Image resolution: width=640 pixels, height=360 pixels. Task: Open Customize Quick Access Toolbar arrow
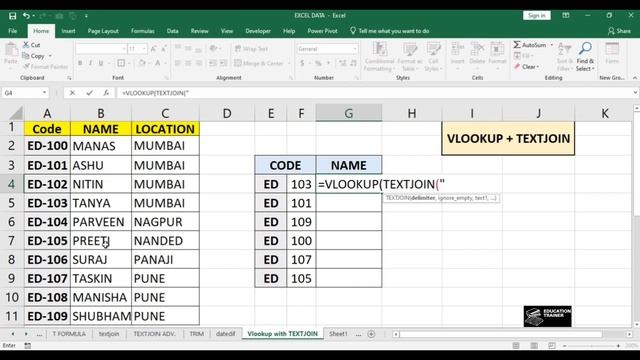tap(86, 16)
